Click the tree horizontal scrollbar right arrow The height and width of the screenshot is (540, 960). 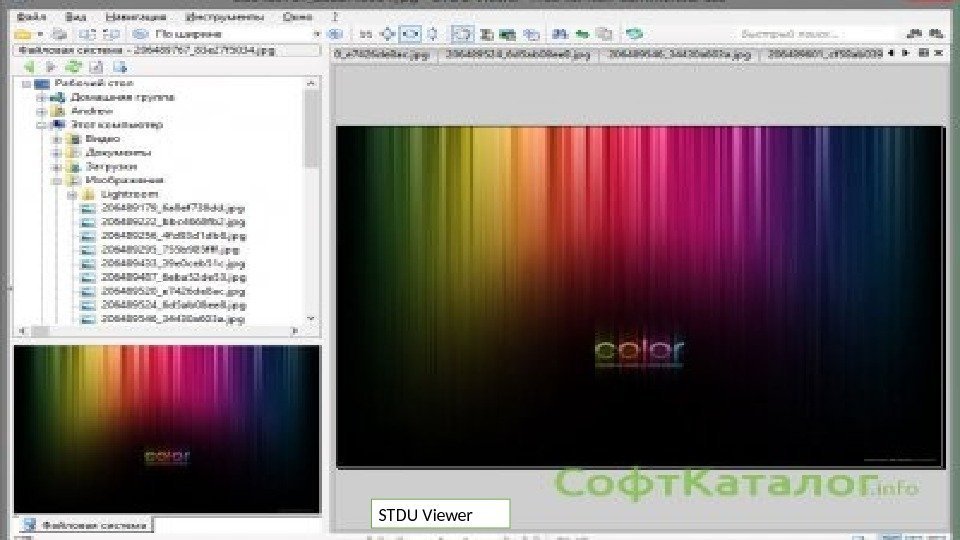(295, 331)
